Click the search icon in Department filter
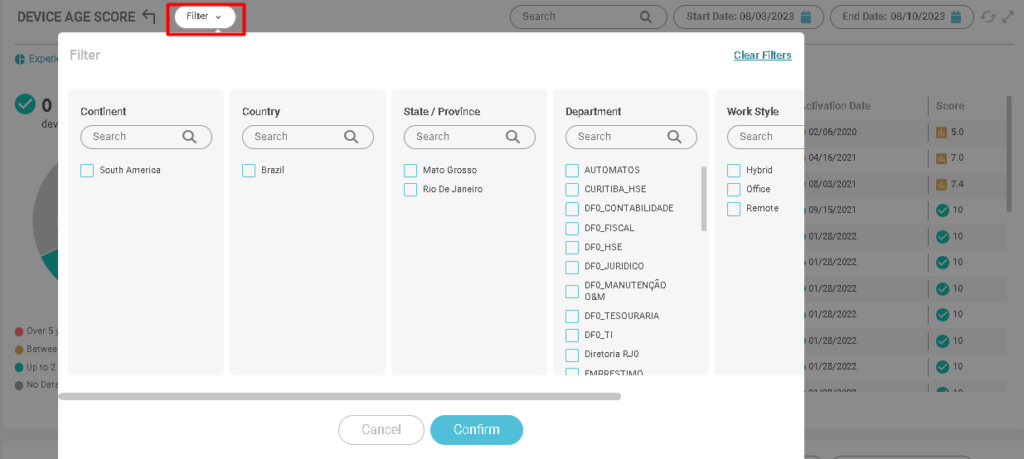This screenshot has height=459, width=1024. point(675,137)
